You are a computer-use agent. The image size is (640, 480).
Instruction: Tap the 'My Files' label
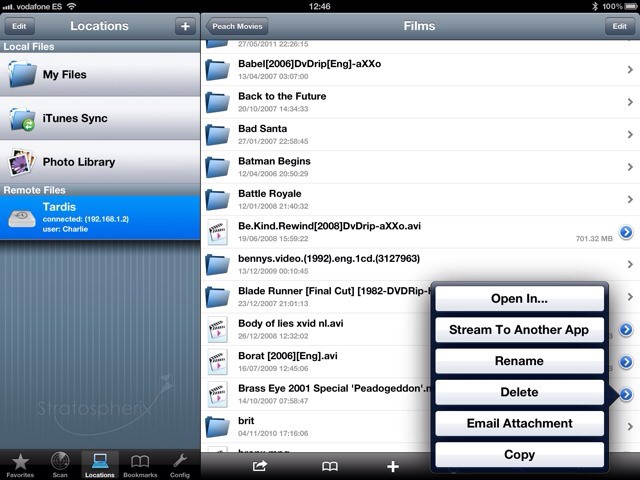click(64, 75)
